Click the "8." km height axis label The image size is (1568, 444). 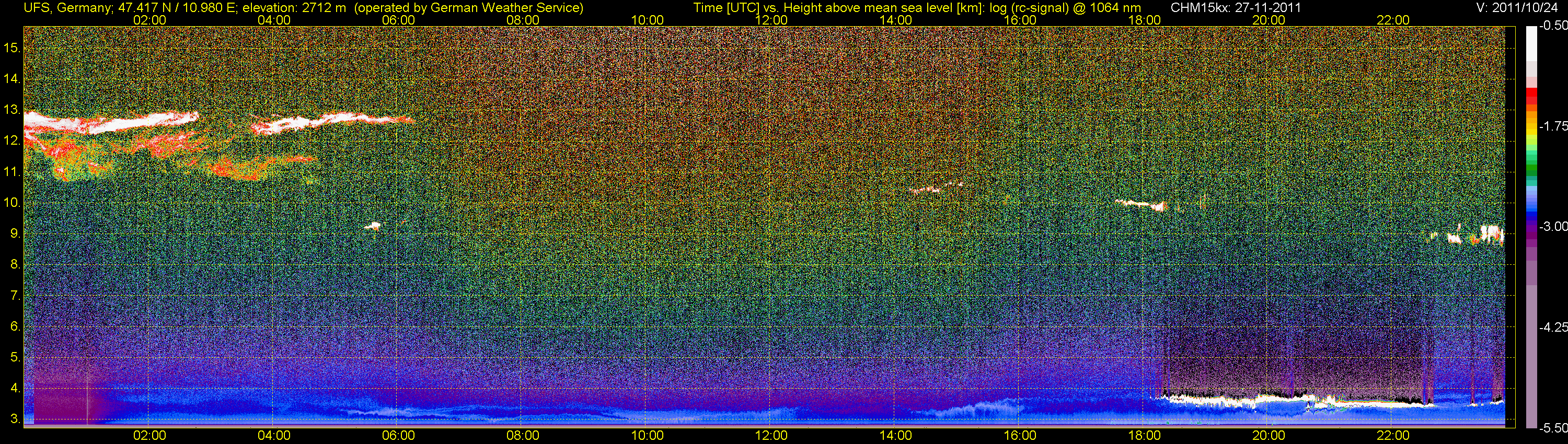coord(16,265)
